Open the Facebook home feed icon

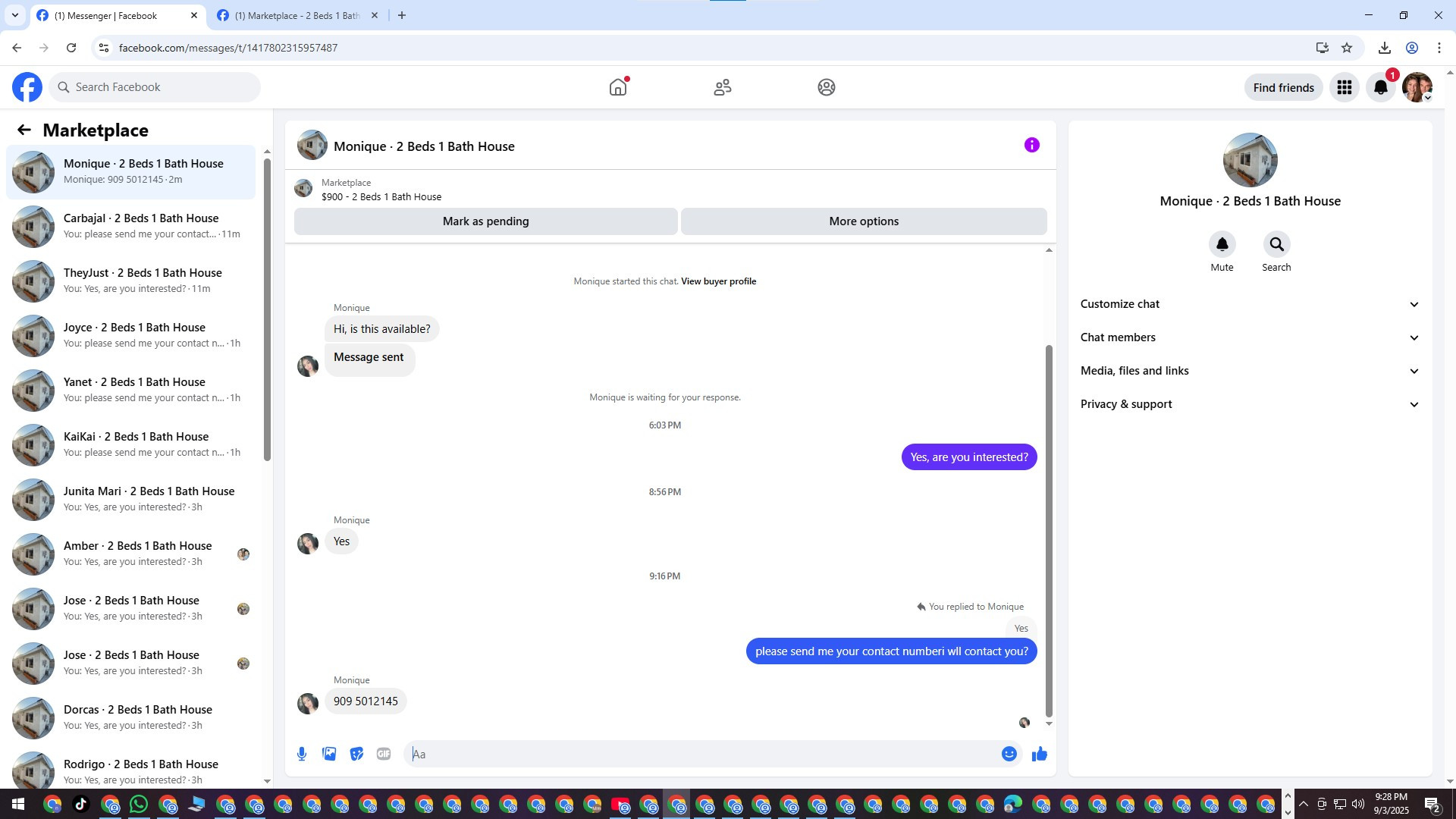[618, 87]
